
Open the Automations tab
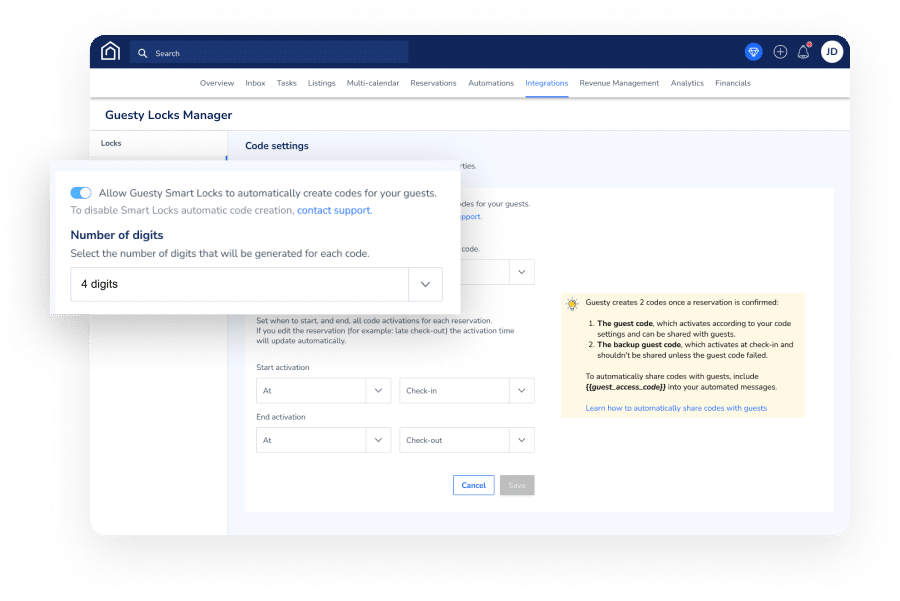pos(491,83)
